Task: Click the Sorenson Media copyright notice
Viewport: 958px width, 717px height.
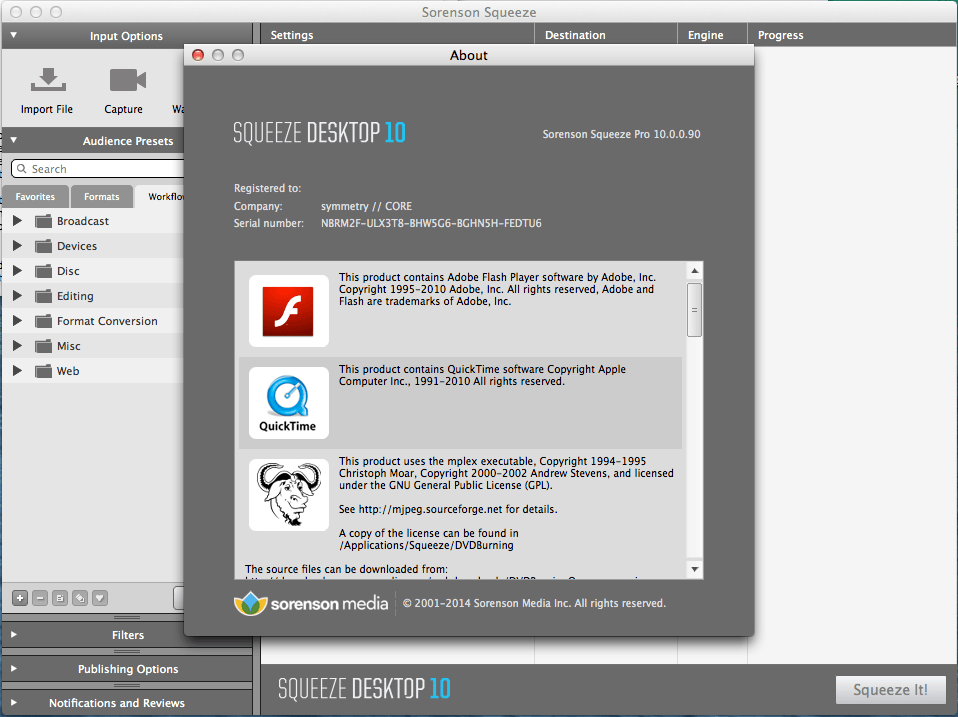Action: tap(534, 603)
